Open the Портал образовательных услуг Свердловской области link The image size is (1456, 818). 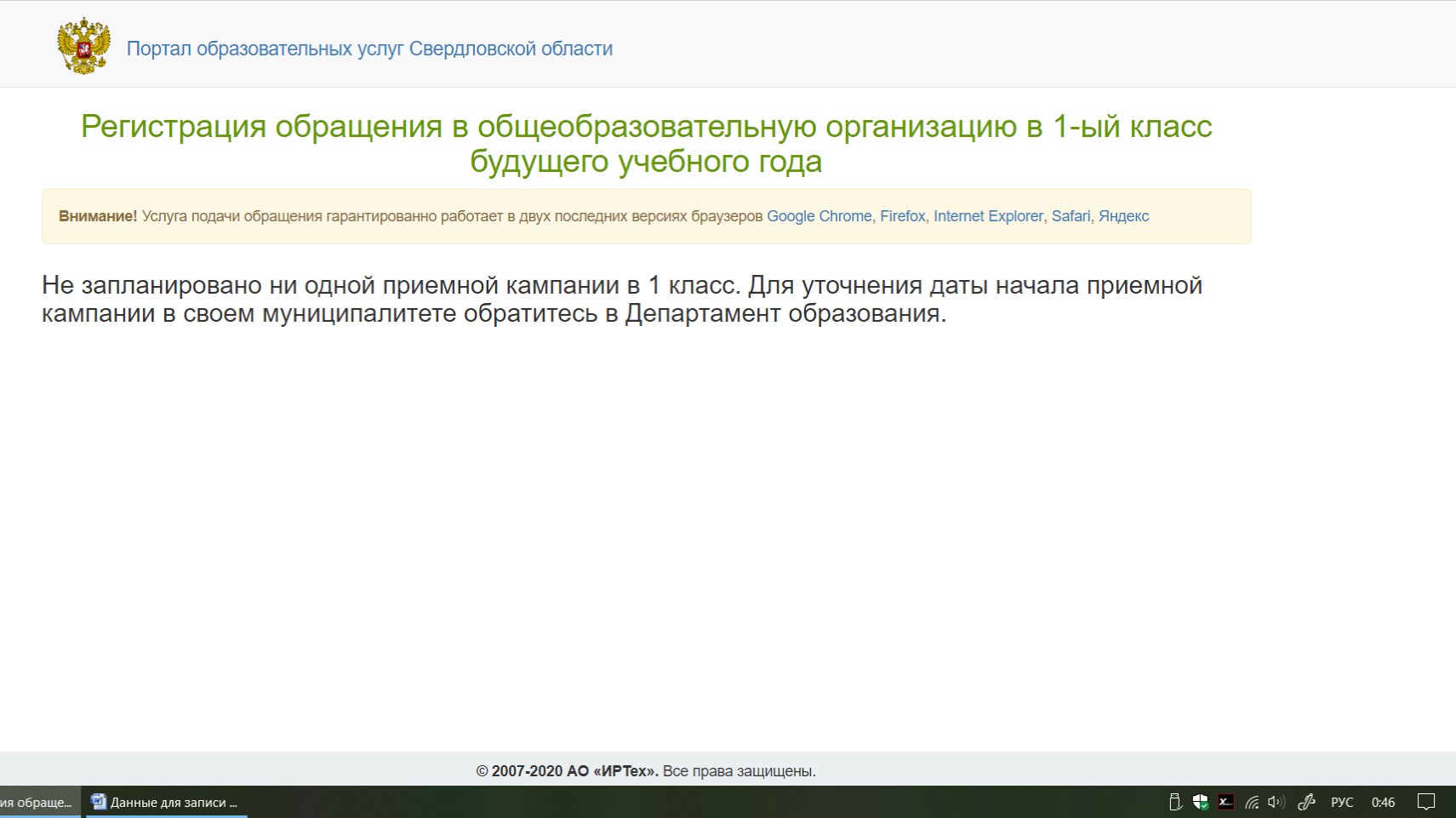[369, 49]
